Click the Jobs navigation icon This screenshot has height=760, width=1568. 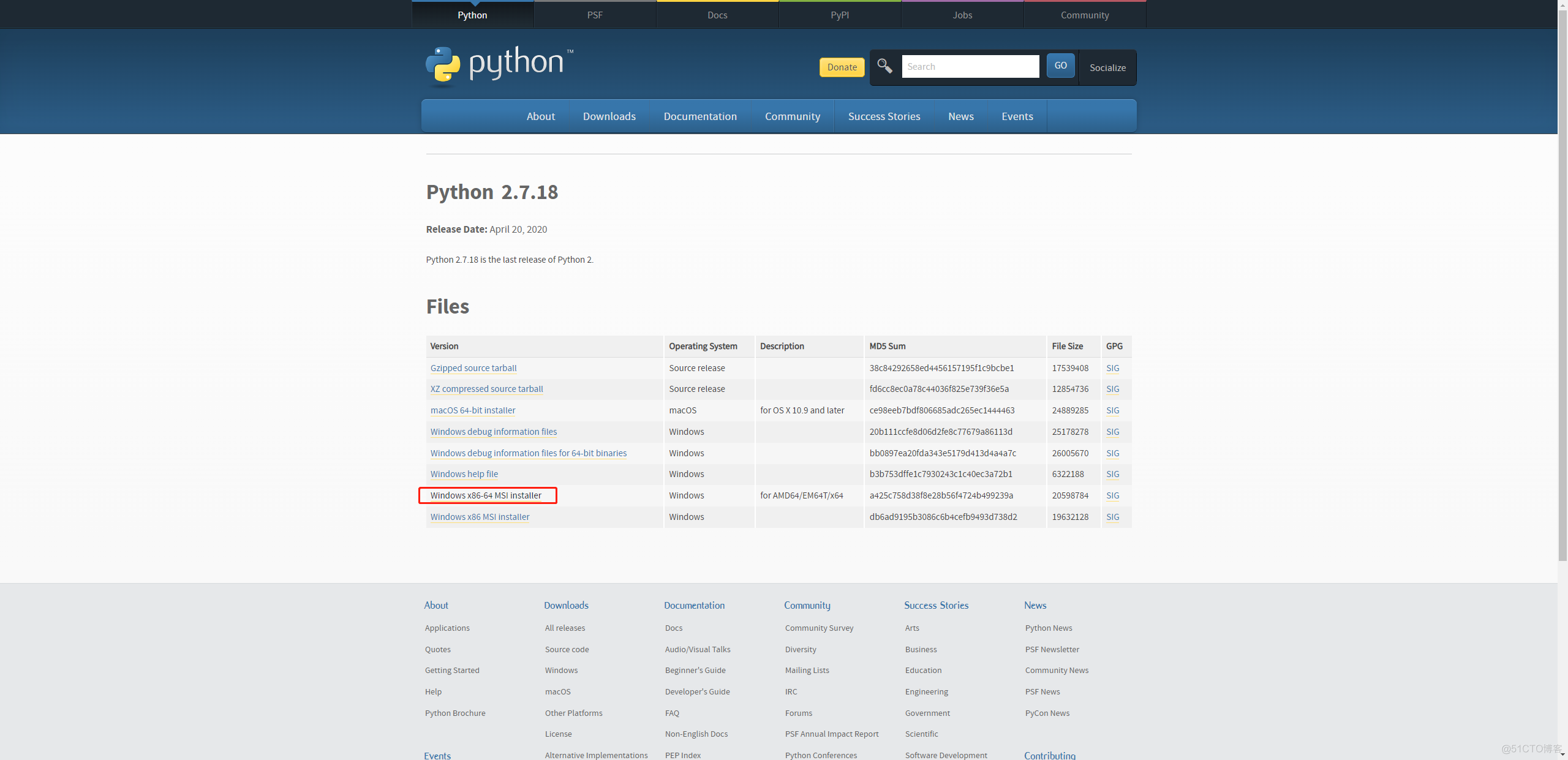pyautogui.click(x=960, y=14)
